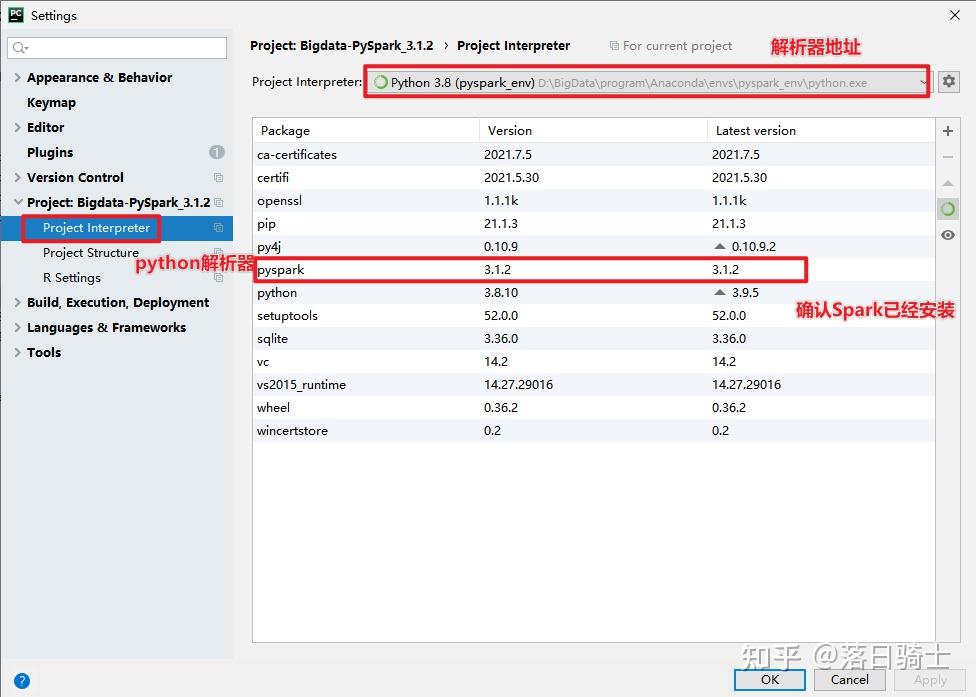976x697 pixels.
Task: Expand Appearance & Behavior section
Action: [17, 78]
